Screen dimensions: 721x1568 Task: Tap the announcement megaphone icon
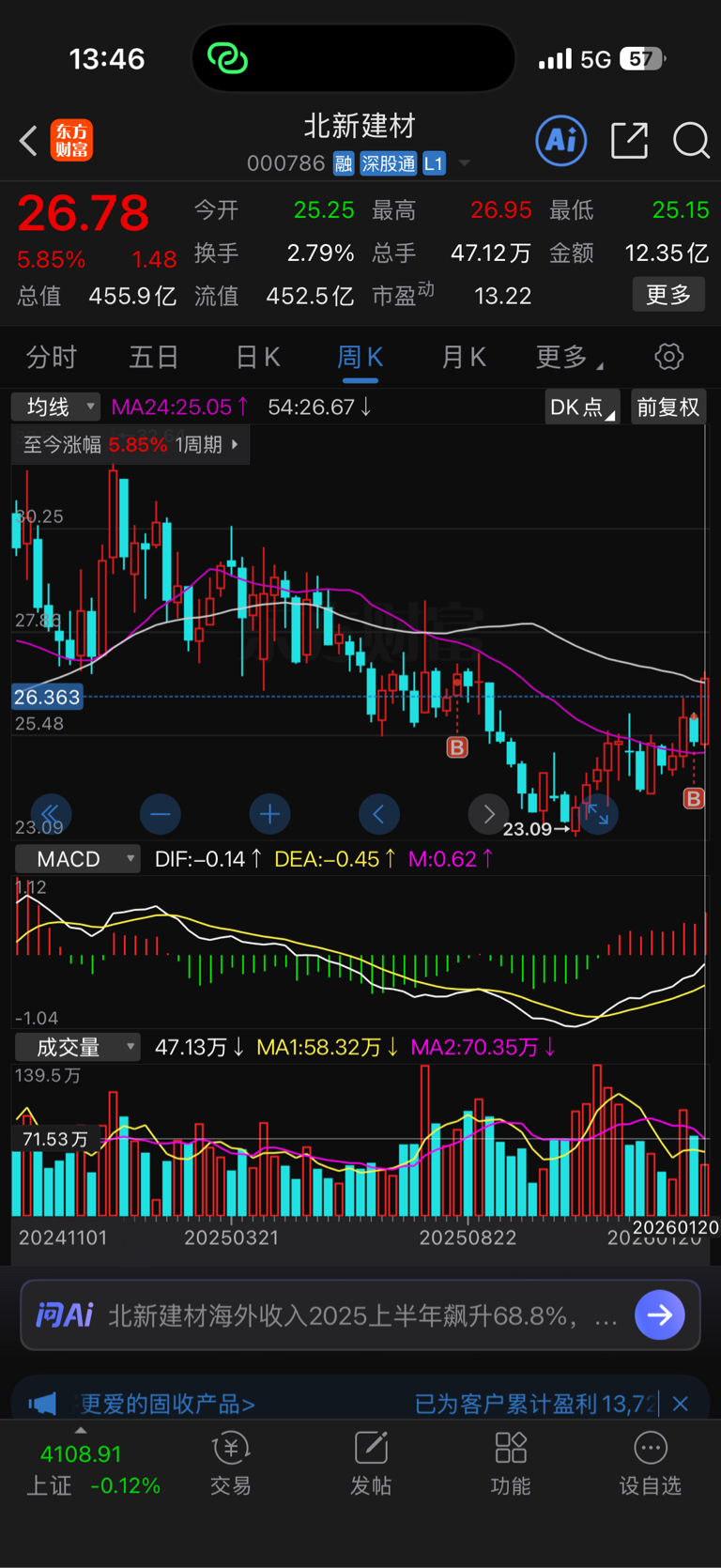point(42,1404)
